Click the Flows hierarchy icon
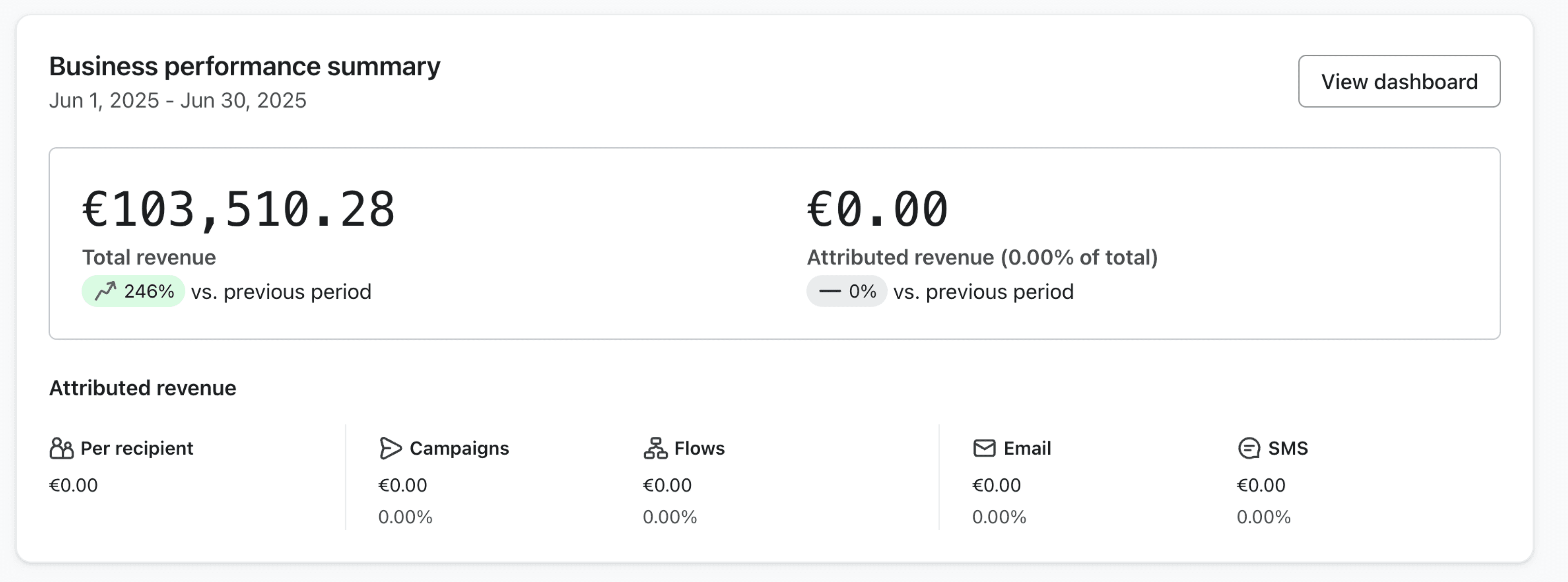The image size is (1568, 582). [x=655, y=448]
